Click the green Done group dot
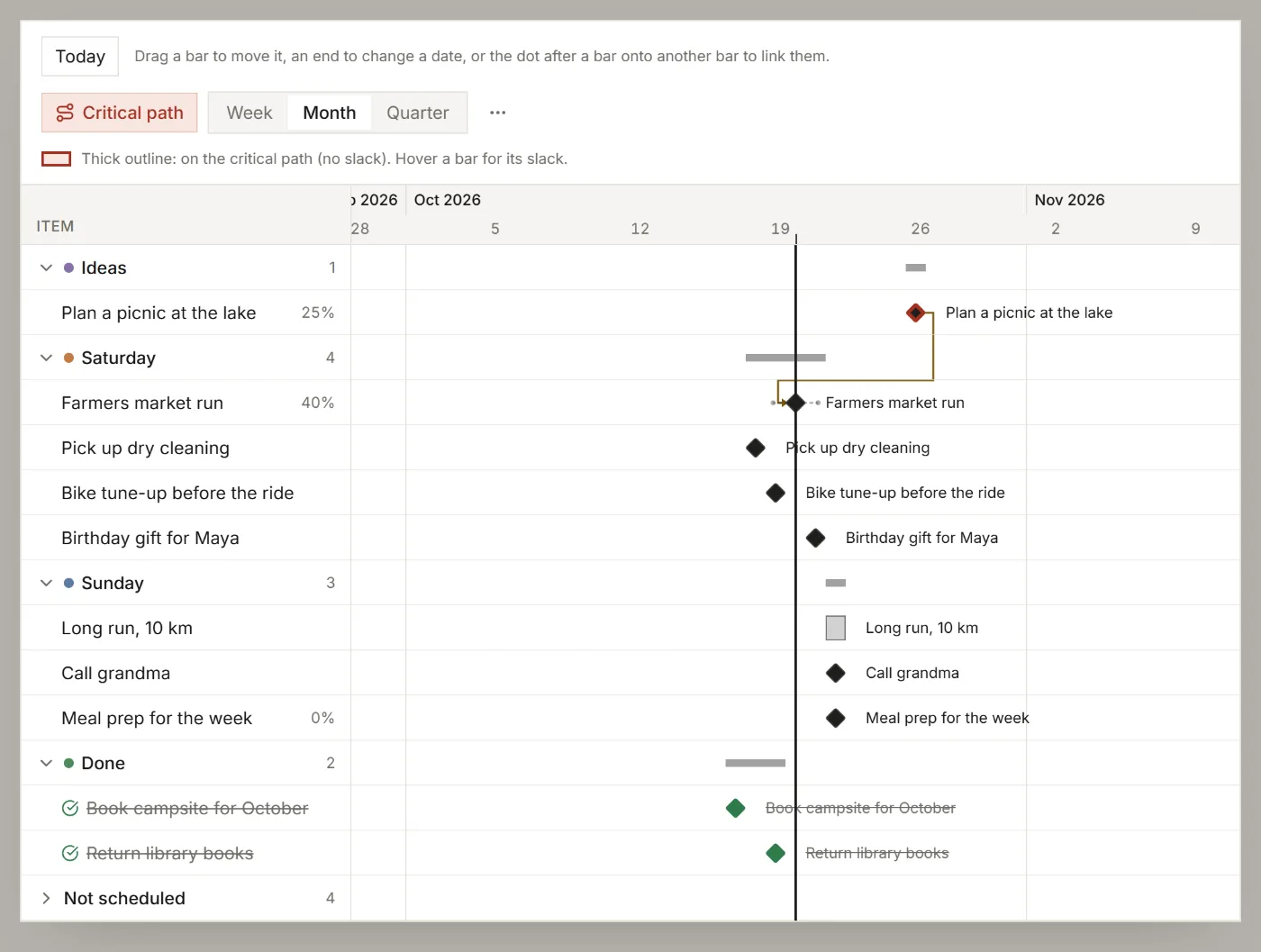The height and width of the screenshot is (952, 1261). (x=68, y=763)
